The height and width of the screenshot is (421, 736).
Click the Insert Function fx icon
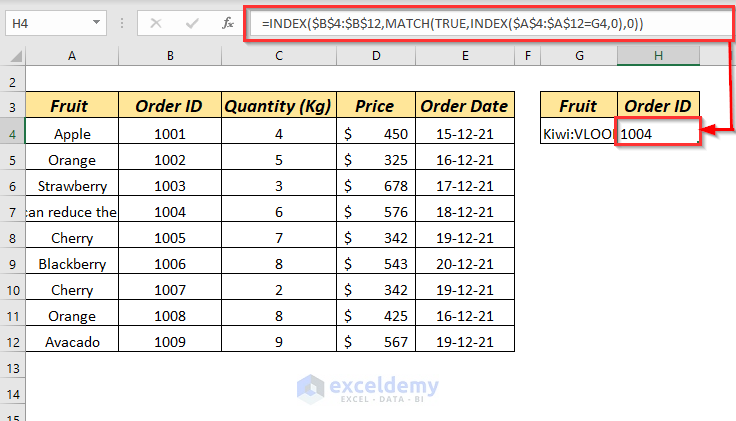226,22
